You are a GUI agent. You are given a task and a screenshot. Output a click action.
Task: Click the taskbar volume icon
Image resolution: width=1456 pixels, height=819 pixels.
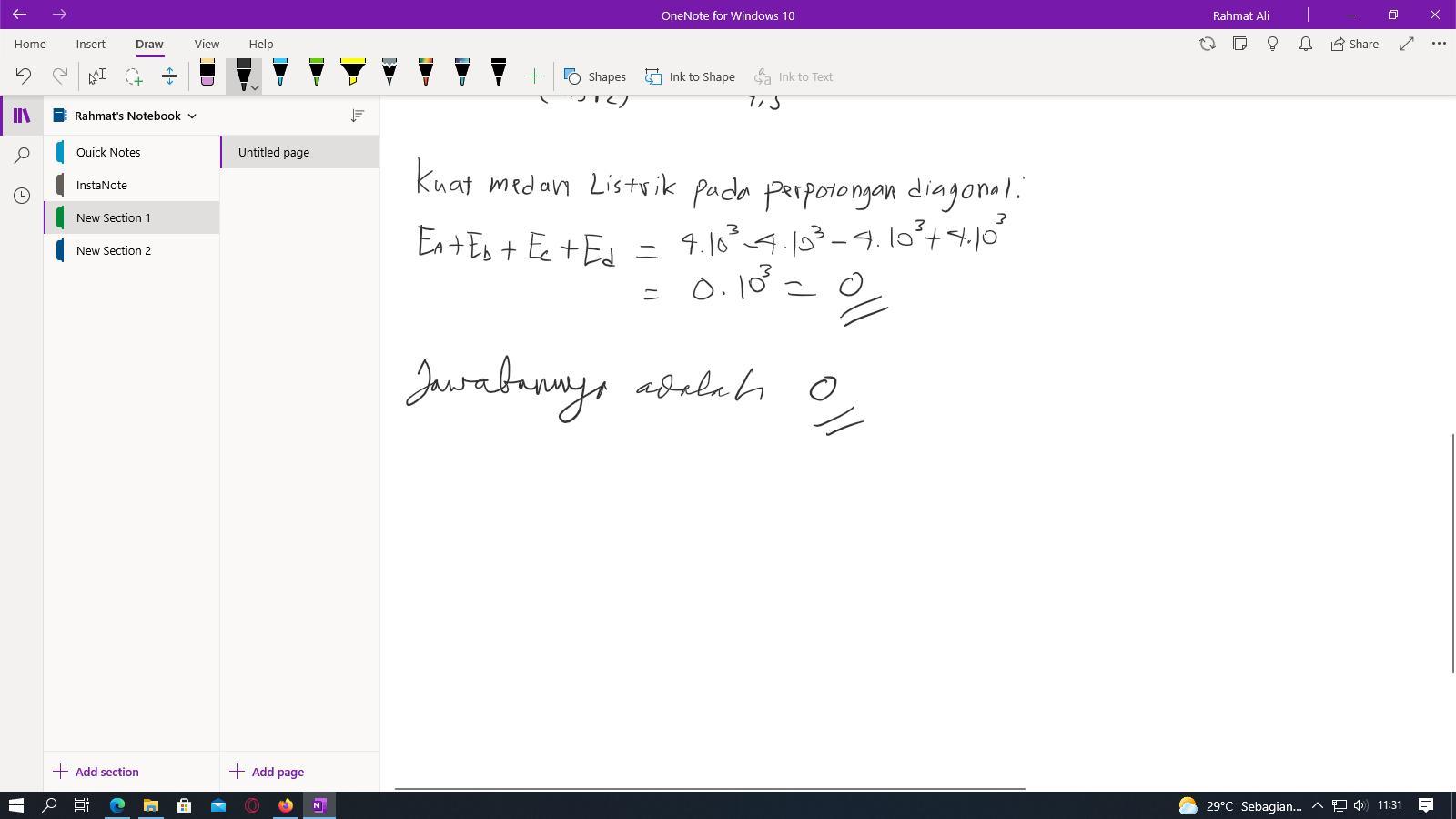(x=1360, y=805)
